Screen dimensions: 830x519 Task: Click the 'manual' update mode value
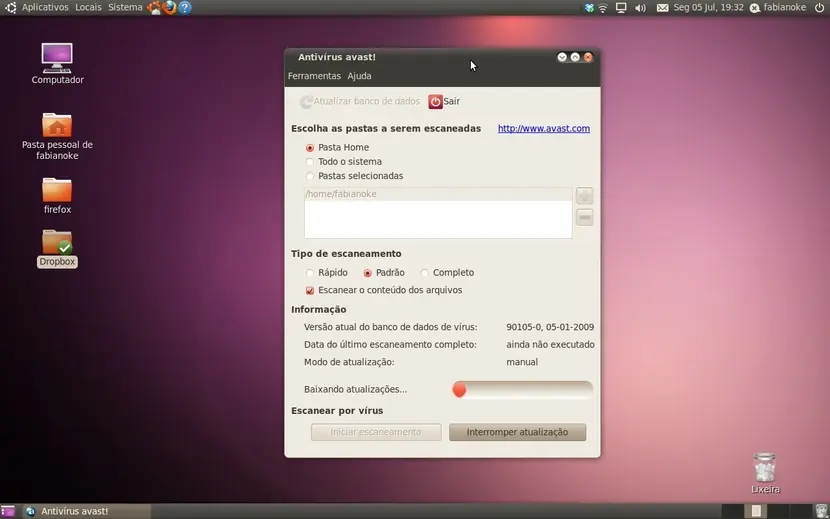[x=522, y=362]
